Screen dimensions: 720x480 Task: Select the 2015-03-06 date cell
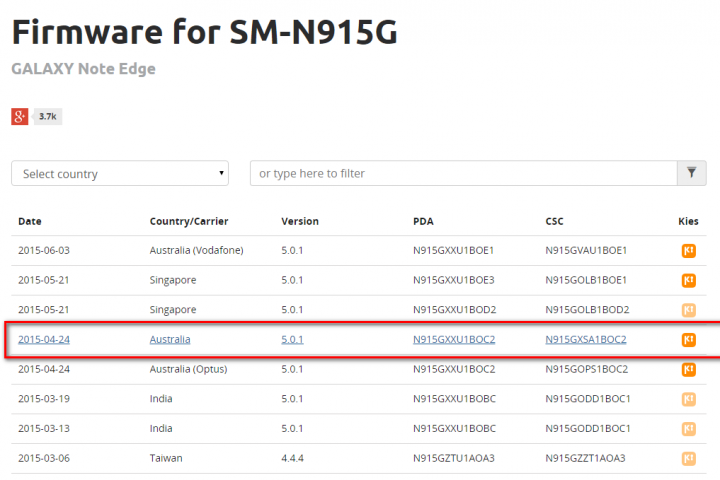[44, 458]
